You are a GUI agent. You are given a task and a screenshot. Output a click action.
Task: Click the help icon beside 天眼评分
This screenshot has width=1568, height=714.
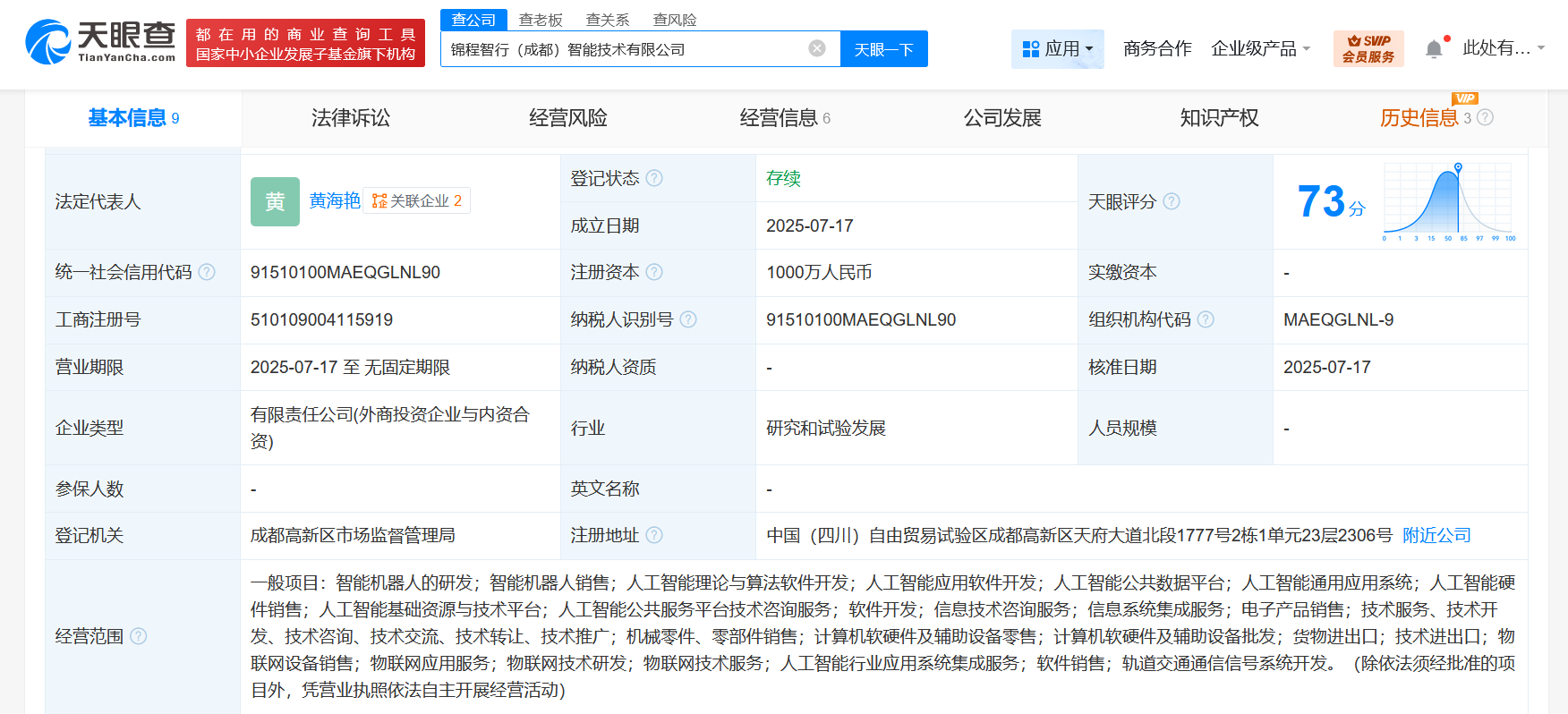1172,201
